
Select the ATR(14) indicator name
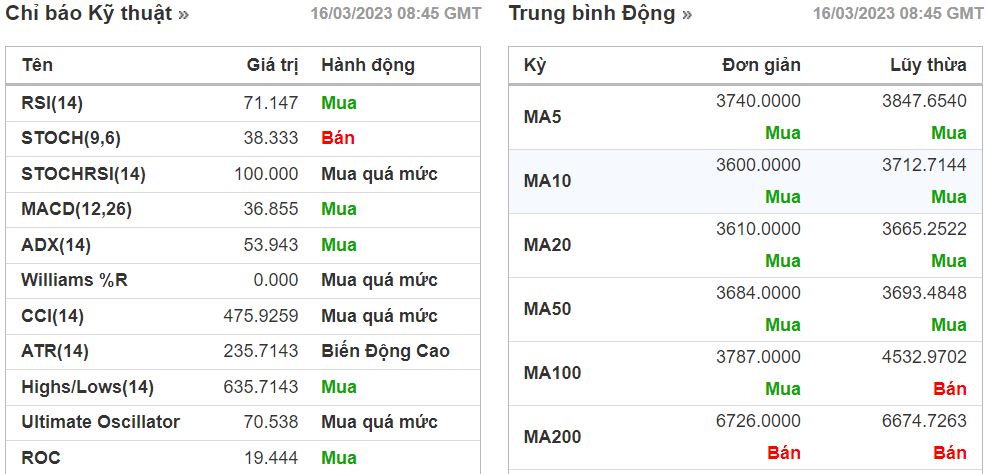(x=55, y=351)
